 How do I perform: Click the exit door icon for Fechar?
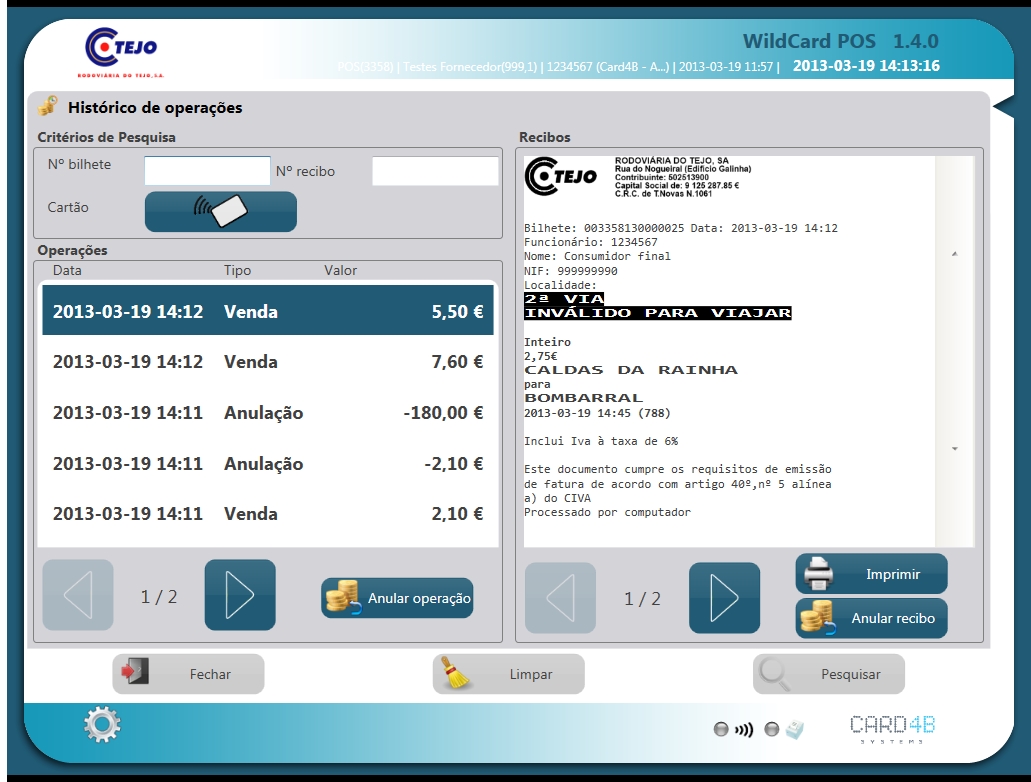(x=134, y=674)
